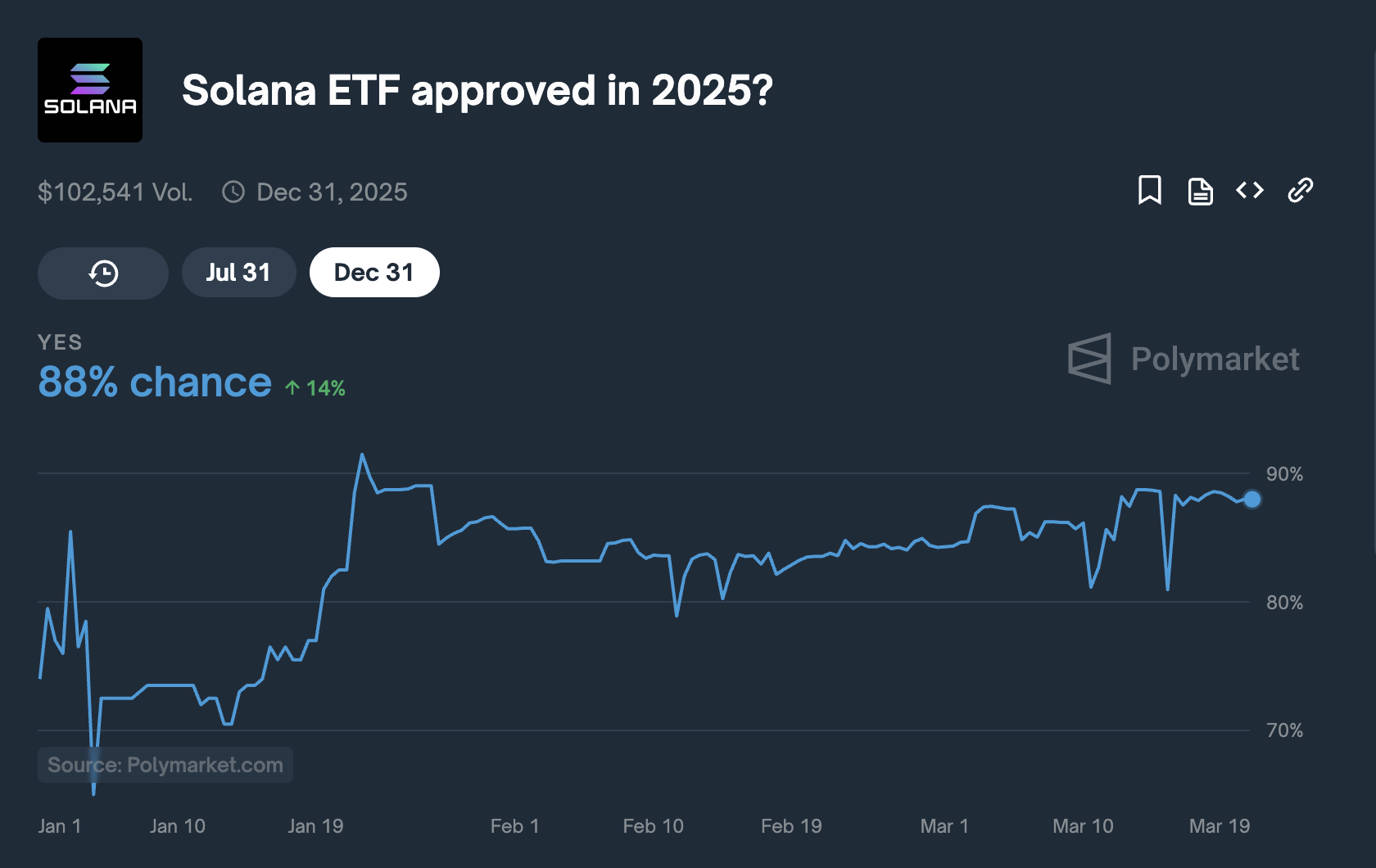Select the Dec 31 date tab
Viewport: 1376px width, 868px height.
pyautogui.click(x=374, y=273)
